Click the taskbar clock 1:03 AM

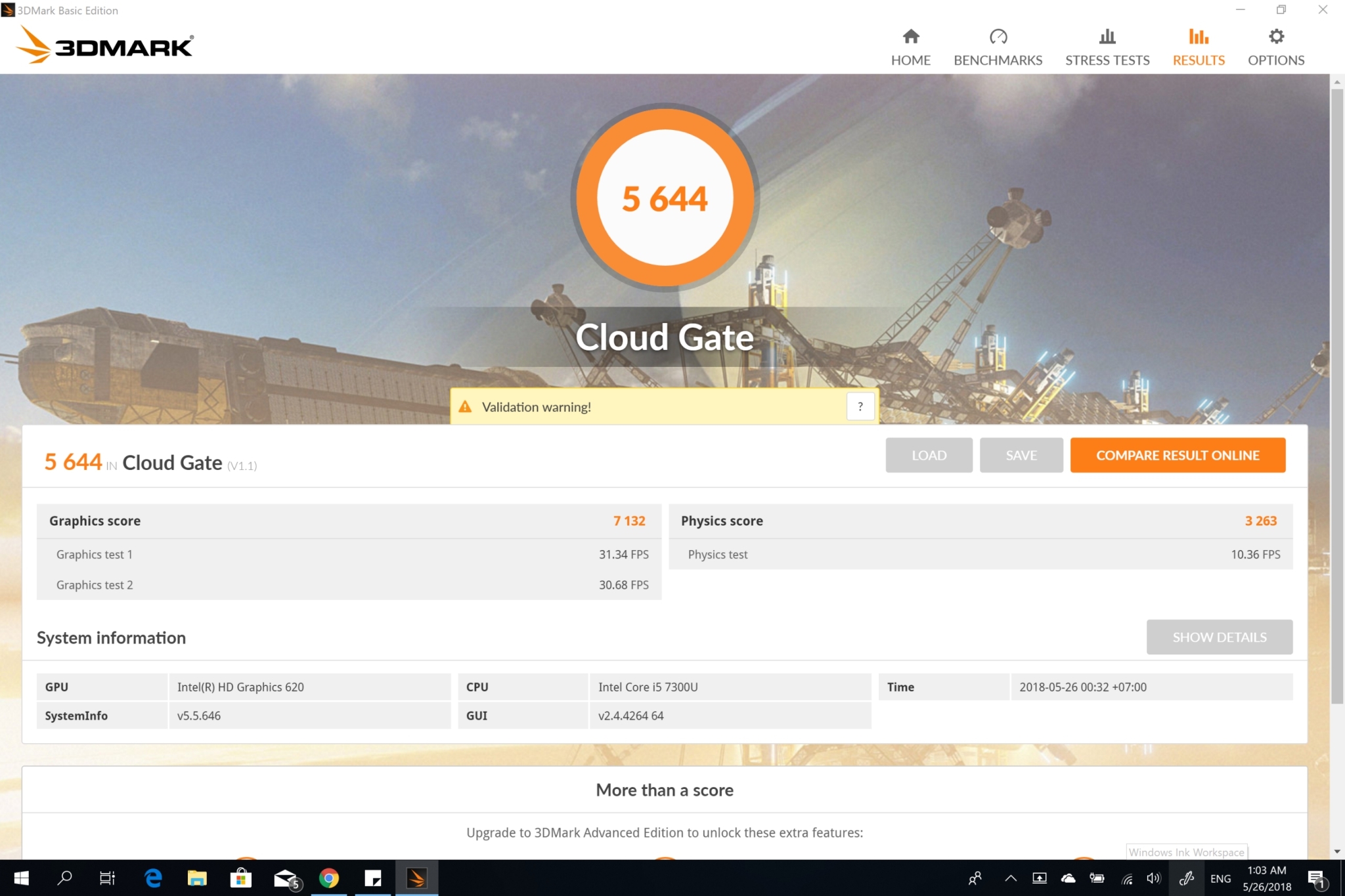coord(1267,878)
